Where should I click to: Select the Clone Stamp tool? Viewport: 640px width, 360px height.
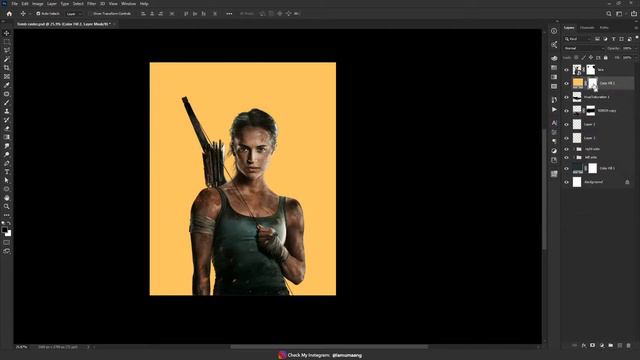pyautogui.click(x=7, y=111)
